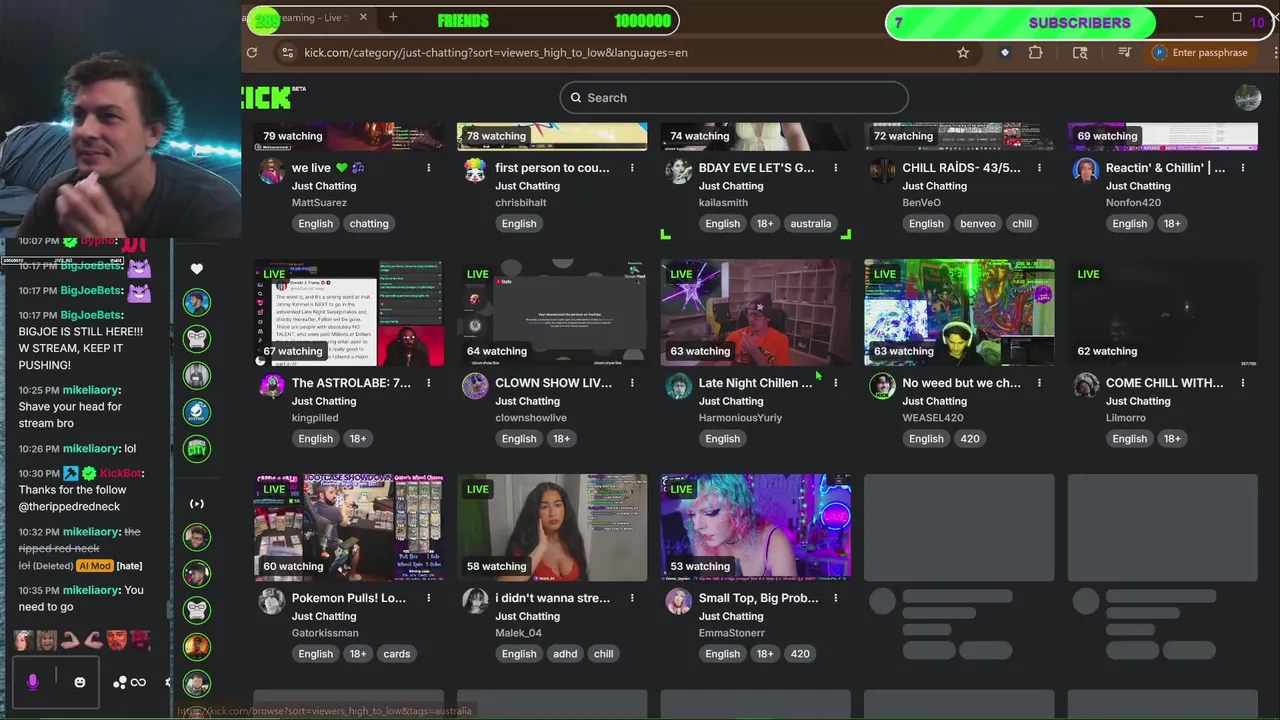
Task: Click Lilmorro channel avatar
Action: [1086, 386]
